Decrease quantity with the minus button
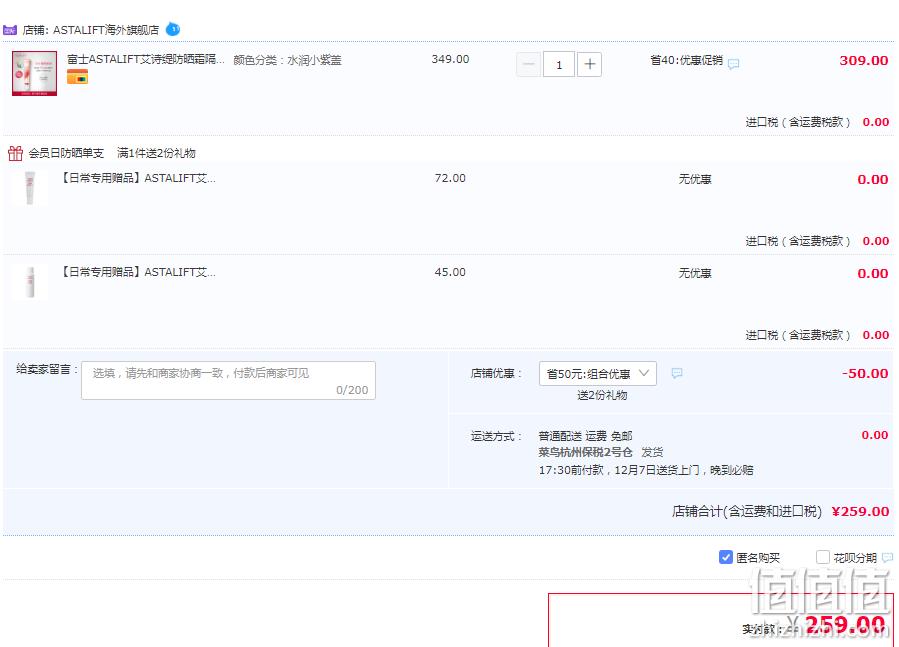 coord(529,64)
